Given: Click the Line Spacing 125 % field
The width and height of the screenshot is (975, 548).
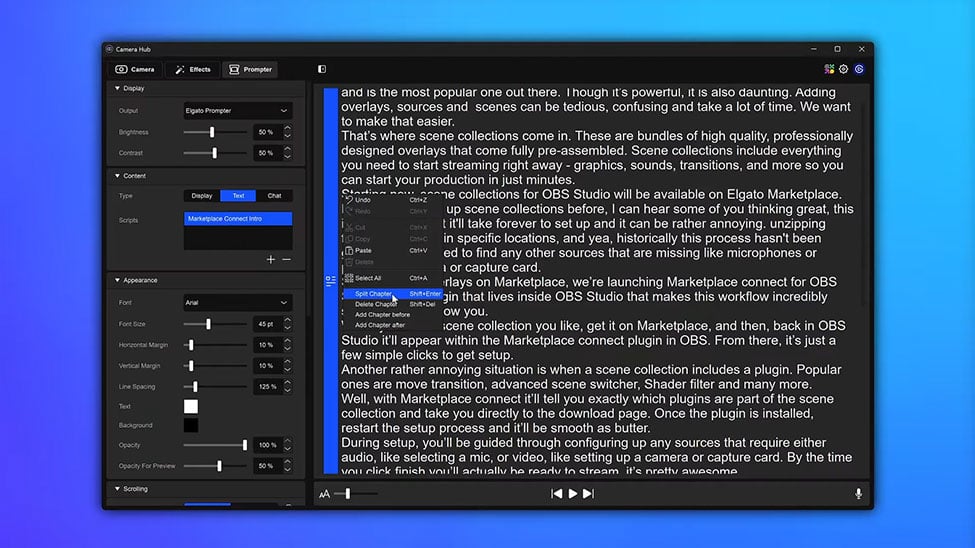Looking at the screenshot, I should pyautogui.click(x=266, y=387).
